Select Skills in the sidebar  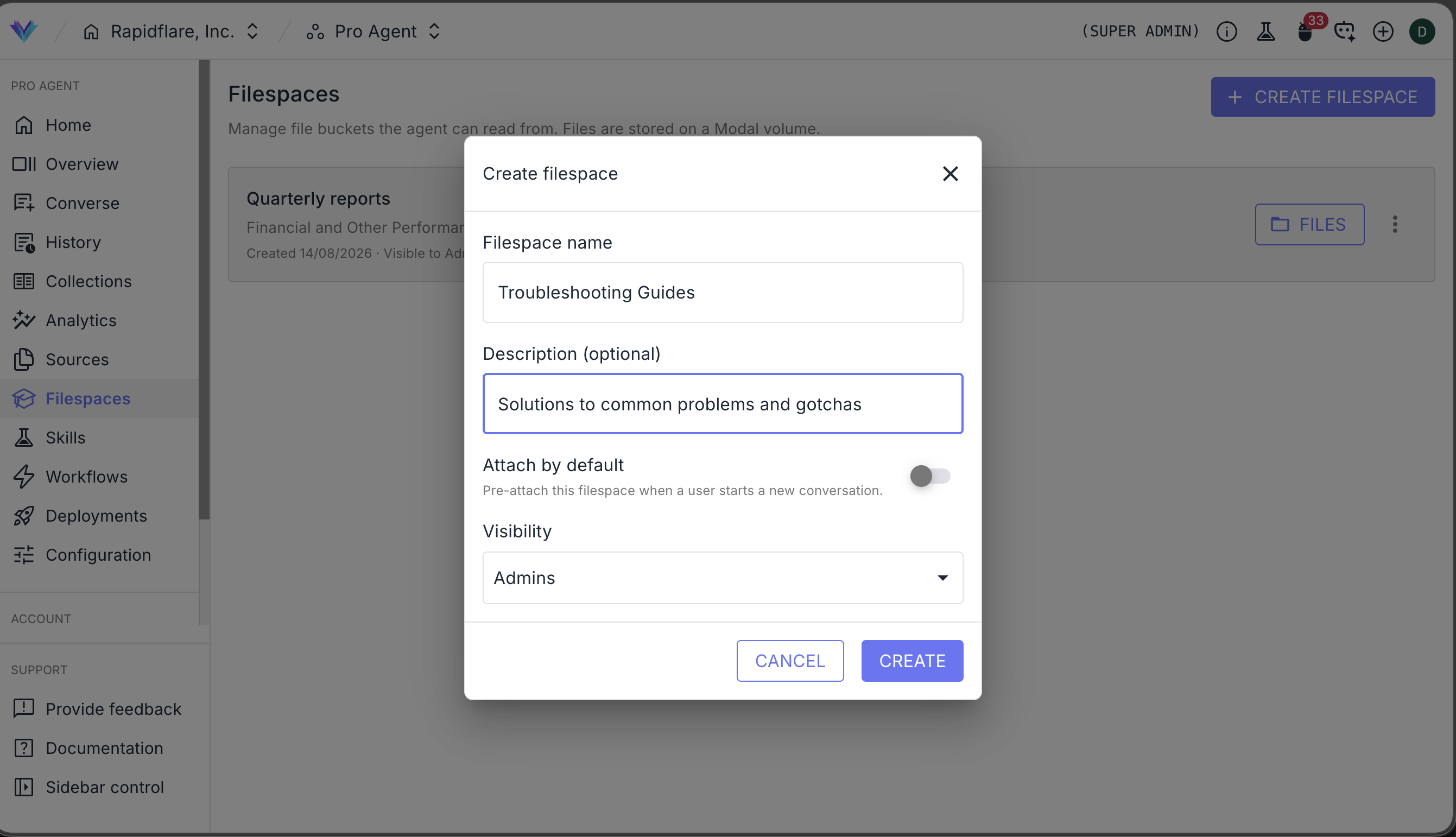click(66, 437)
